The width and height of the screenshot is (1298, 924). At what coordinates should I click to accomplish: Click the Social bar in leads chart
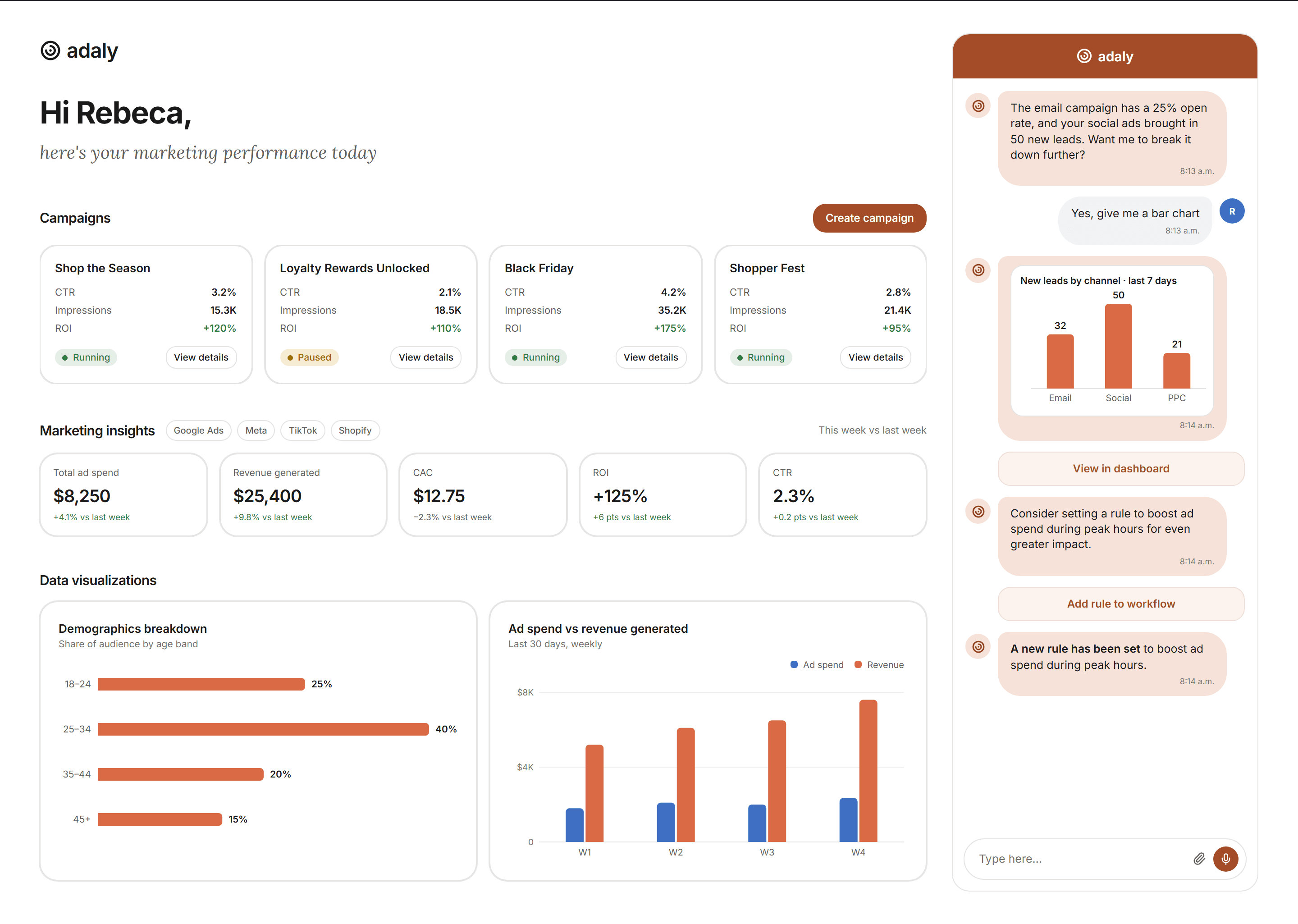point(1118,346)
